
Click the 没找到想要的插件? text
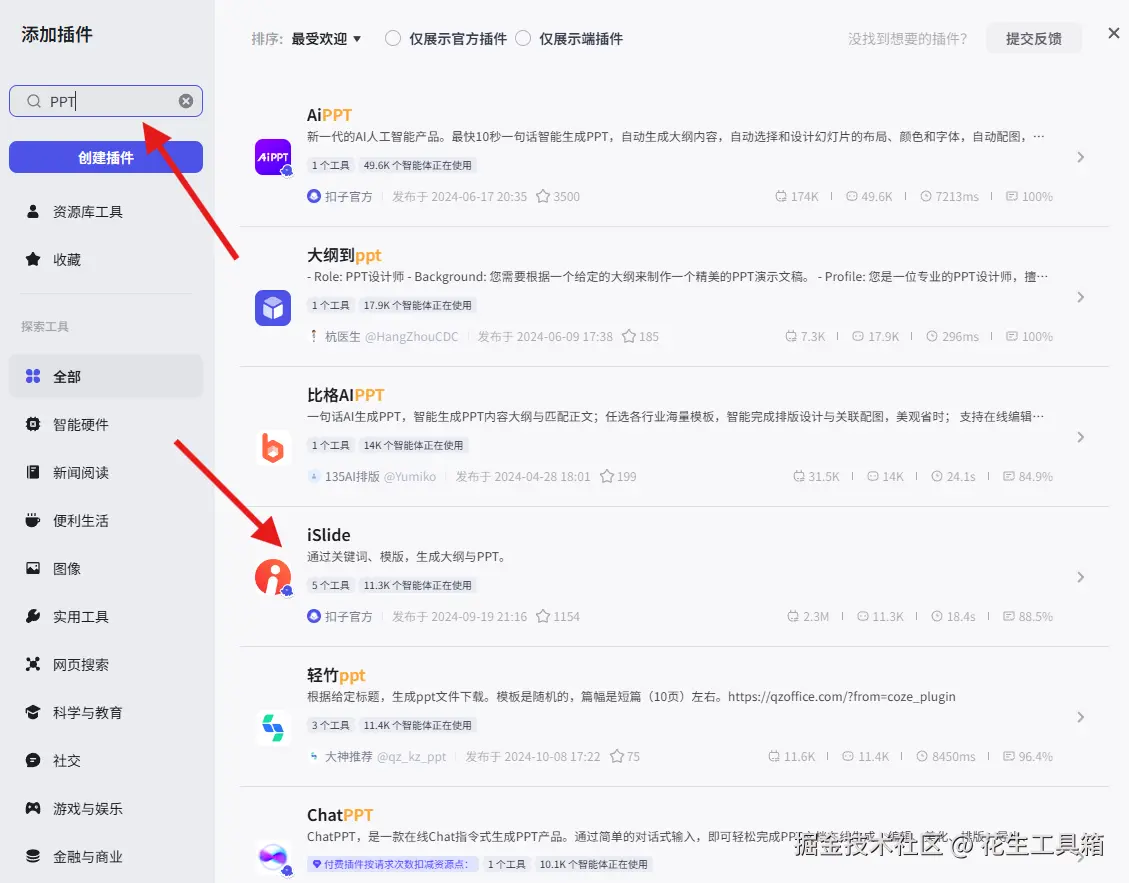(x=907, y=39)
